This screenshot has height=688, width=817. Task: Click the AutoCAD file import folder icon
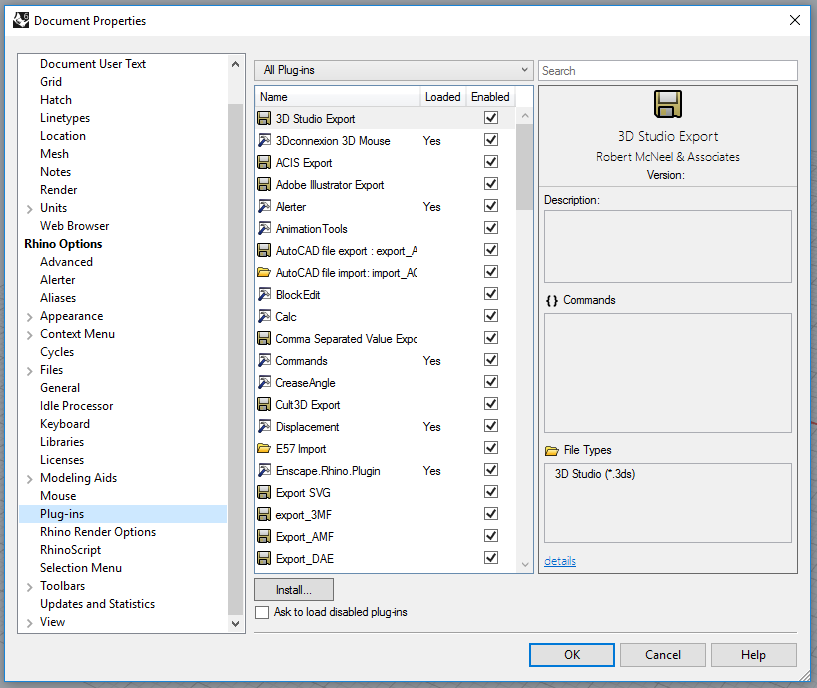coord(264,273)
